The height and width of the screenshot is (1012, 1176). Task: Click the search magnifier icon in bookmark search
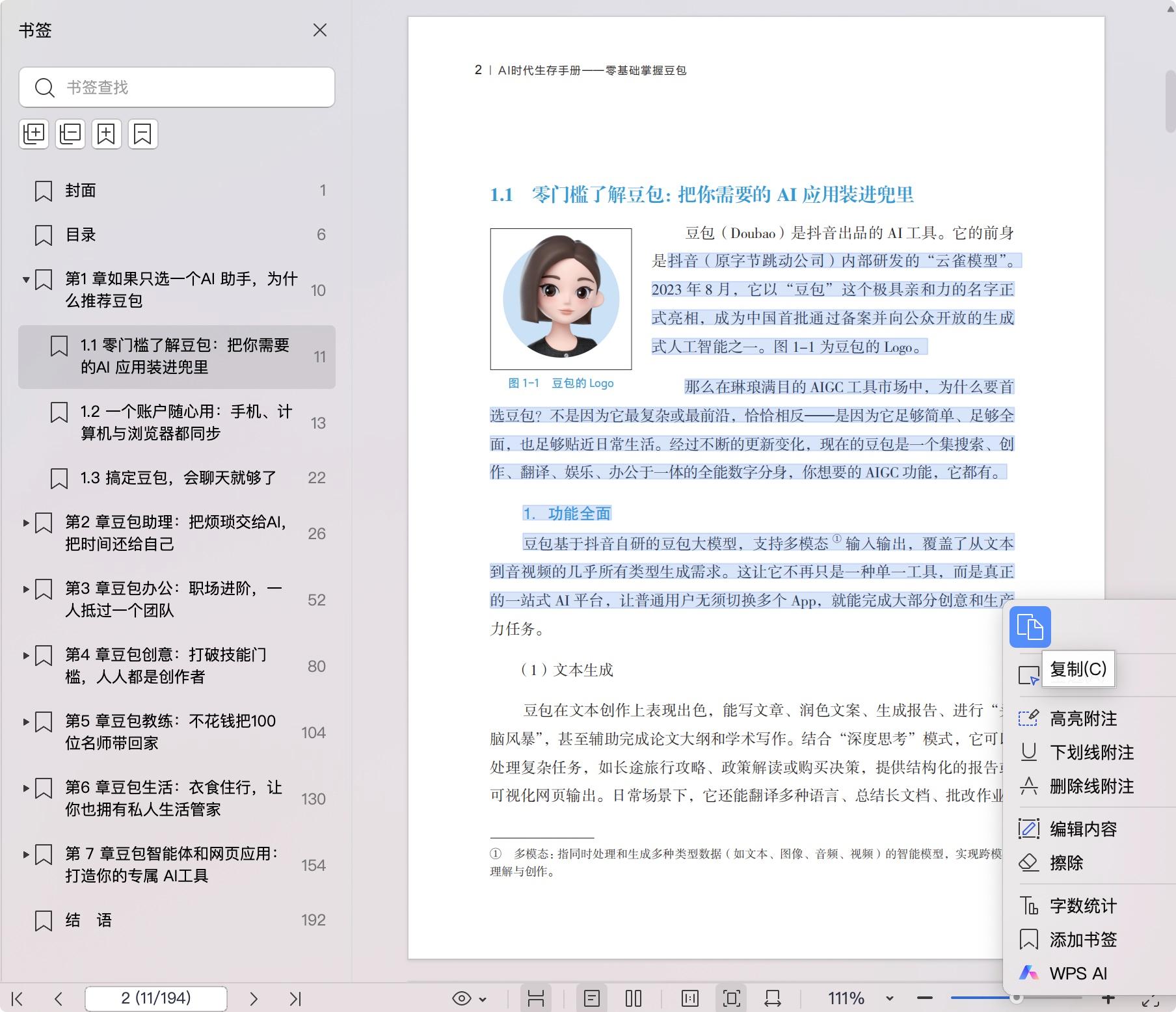click(44, 87)
